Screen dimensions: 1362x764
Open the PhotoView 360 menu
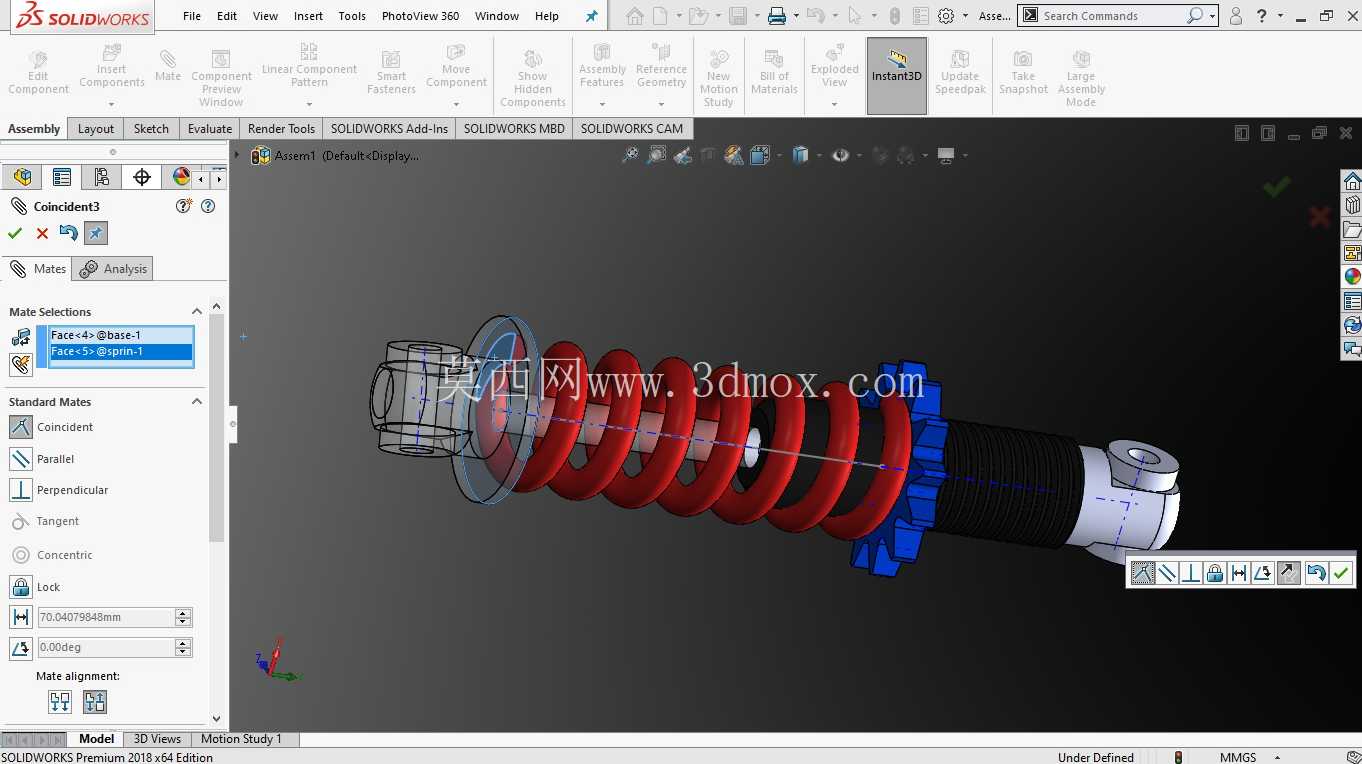(x=420, y=16)
